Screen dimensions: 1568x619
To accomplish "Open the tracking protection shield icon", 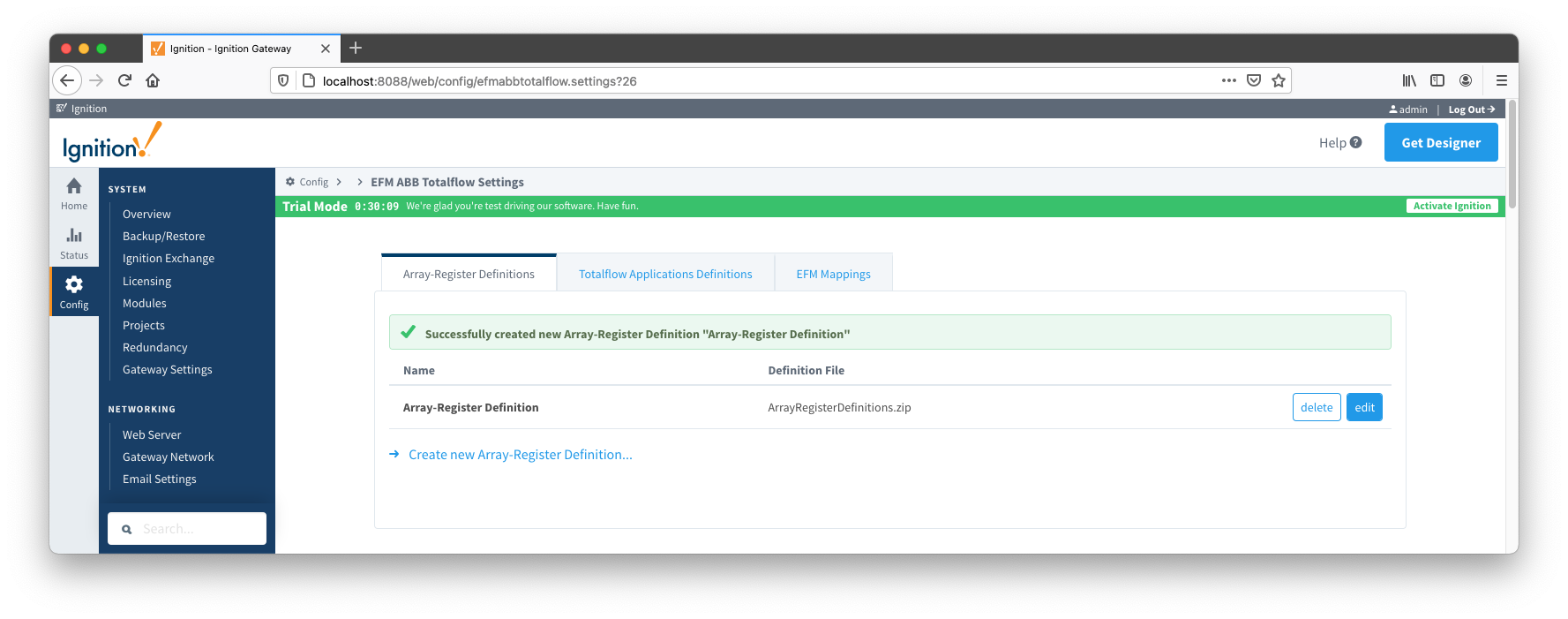I will (283, 80).
